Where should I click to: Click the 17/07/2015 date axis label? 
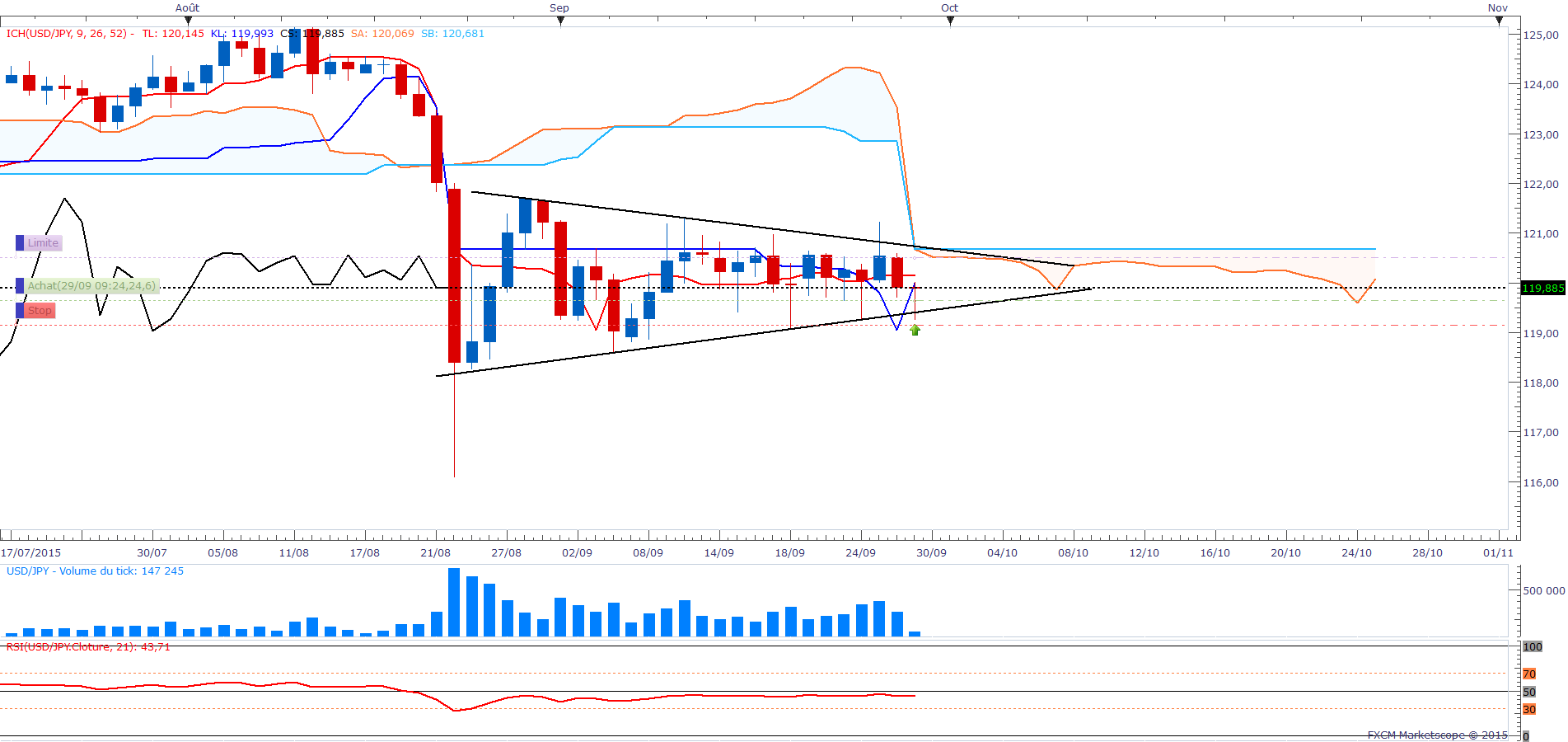click(31, 553)
